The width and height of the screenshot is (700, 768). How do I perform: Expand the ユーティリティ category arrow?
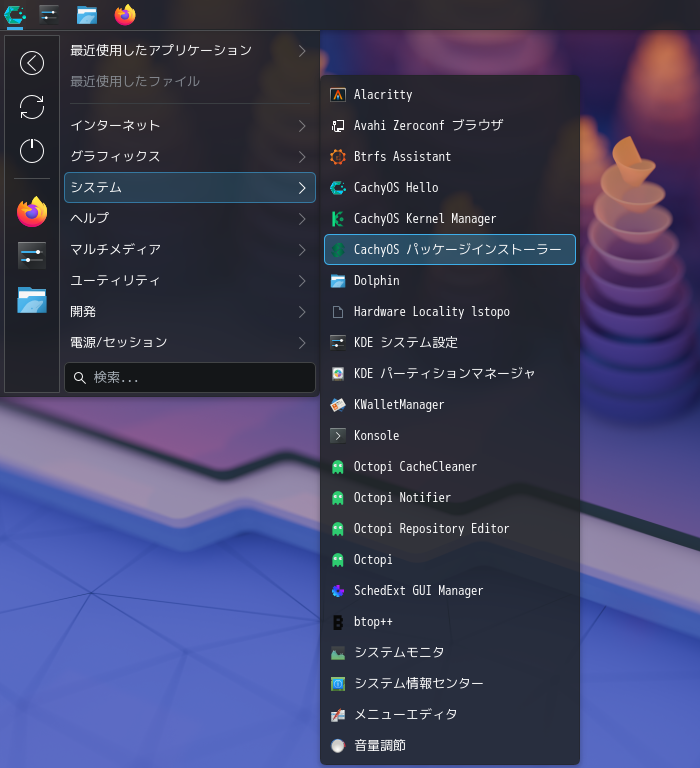coord(302,281)
